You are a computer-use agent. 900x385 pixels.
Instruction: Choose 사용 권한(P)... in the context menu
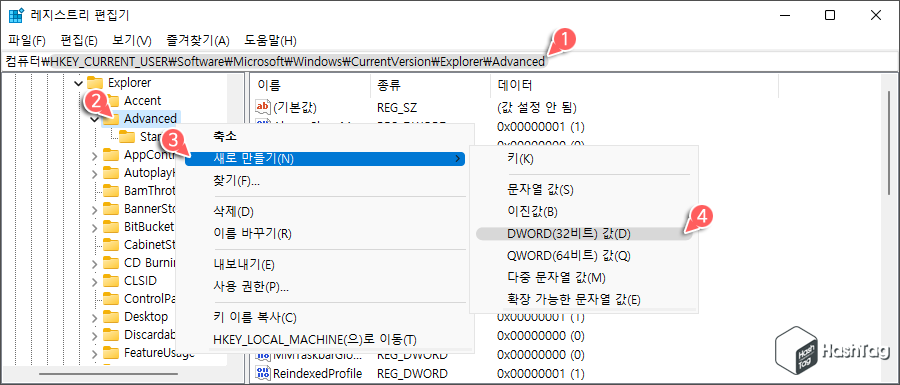click(x=325, y=287)
